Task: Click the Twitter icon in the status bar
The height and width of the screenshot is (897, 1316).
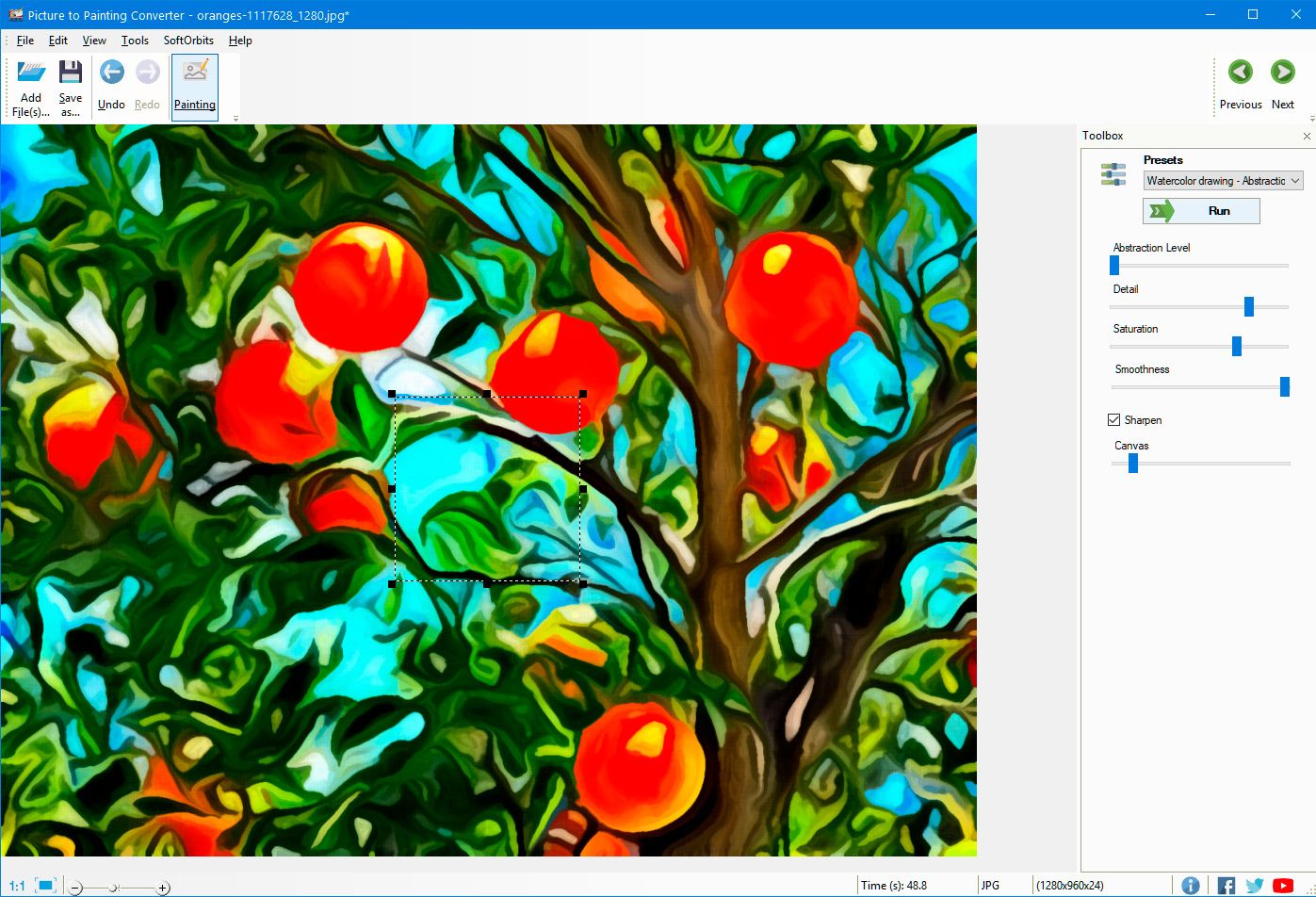Action: click(x=1254, y=885)
